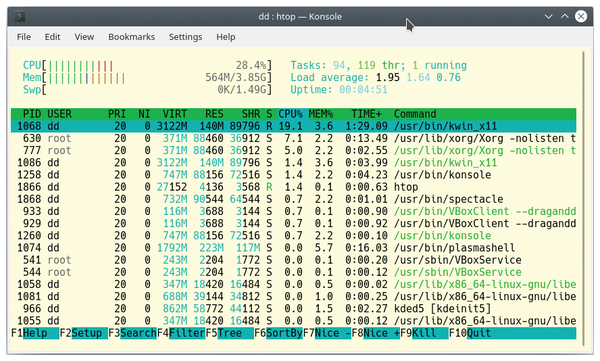Click the F9 Kill button

point(424,333)
